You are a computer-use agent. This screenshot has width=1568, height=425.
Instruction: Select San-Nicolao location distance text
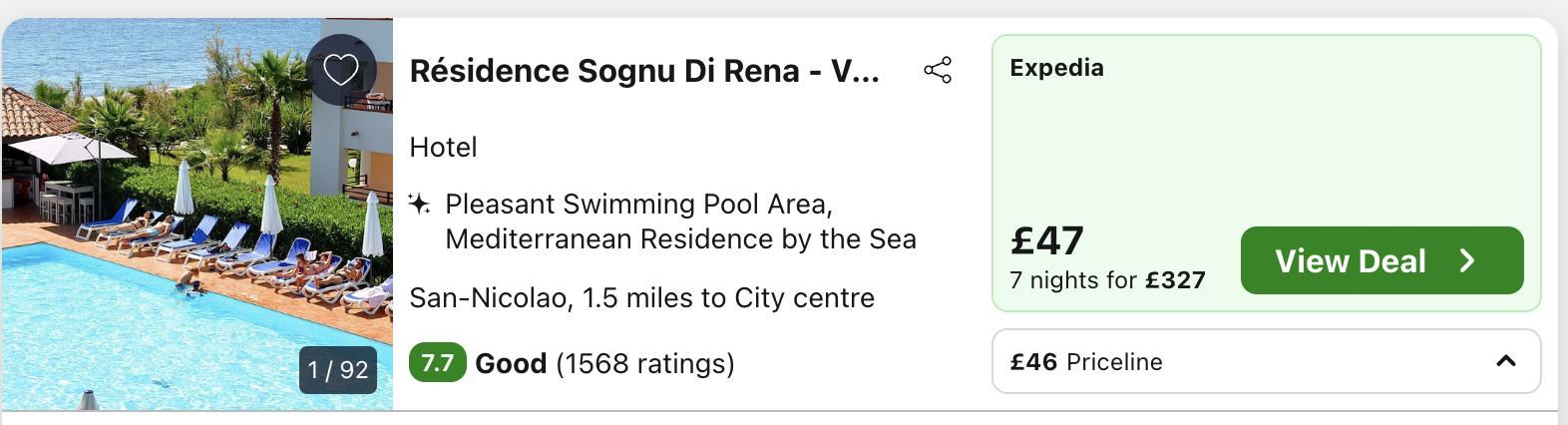pos(642,298)
